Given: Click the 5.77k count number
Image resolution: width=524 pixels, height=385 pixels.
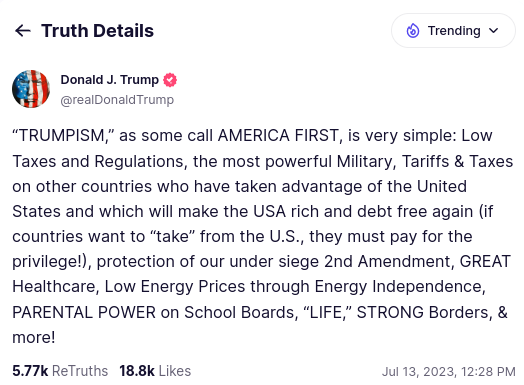Looking at the screenshot, I should [x=30, y=371].
